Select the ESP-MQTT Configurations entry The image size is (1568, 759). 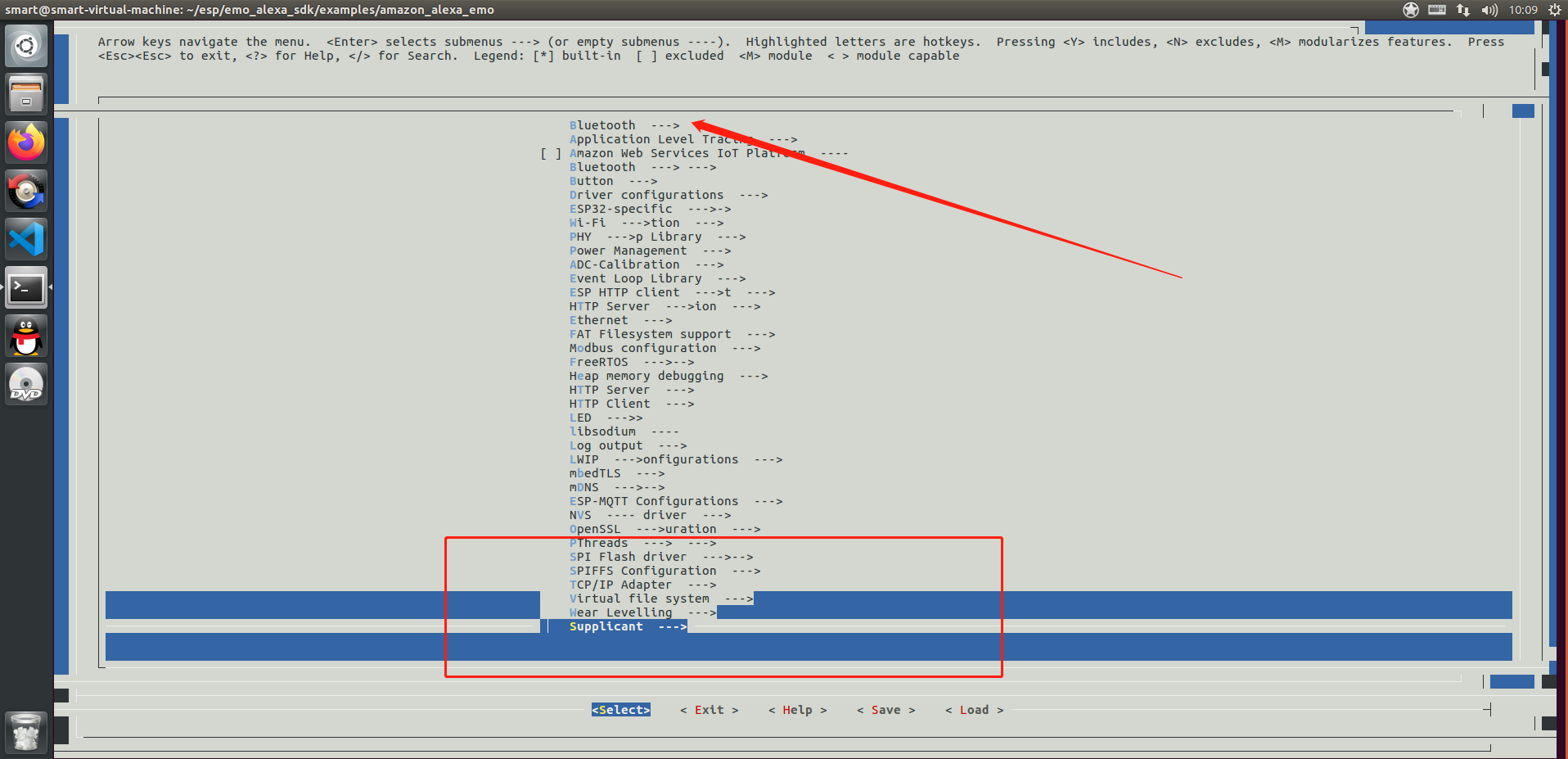676,501
